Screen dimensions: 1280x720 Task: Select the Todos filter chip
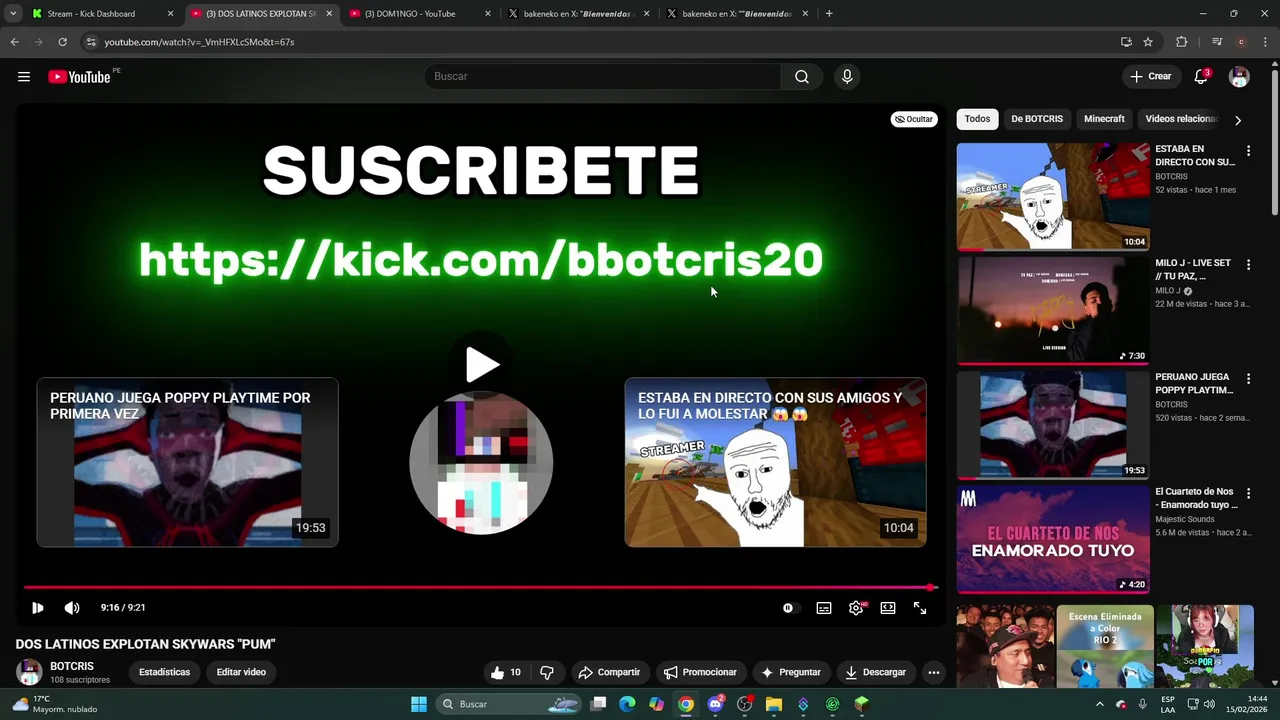coord(977,119)
